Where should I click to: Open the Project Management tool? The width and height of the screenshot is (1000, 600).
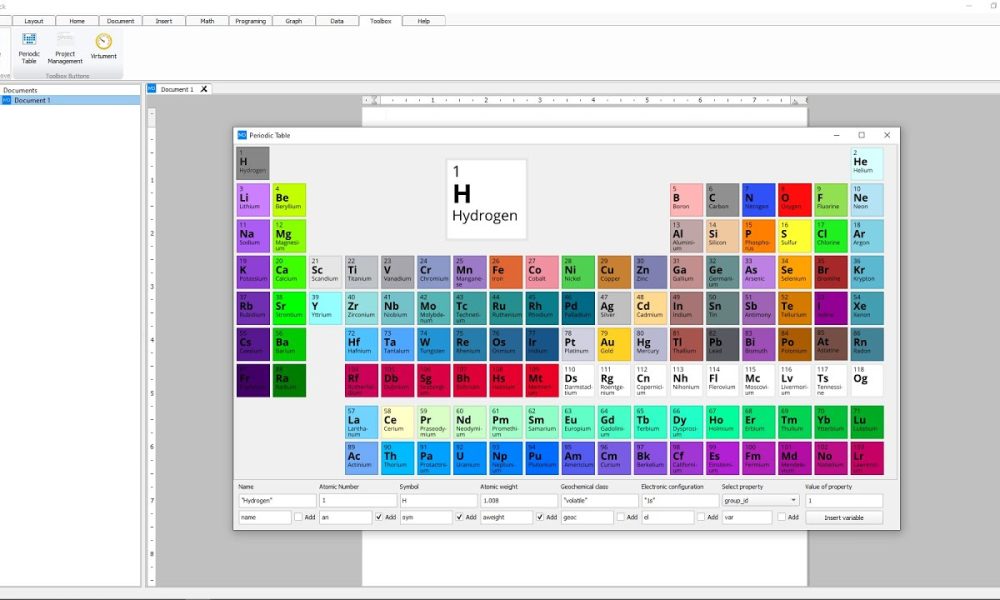[x=65, y=48]
